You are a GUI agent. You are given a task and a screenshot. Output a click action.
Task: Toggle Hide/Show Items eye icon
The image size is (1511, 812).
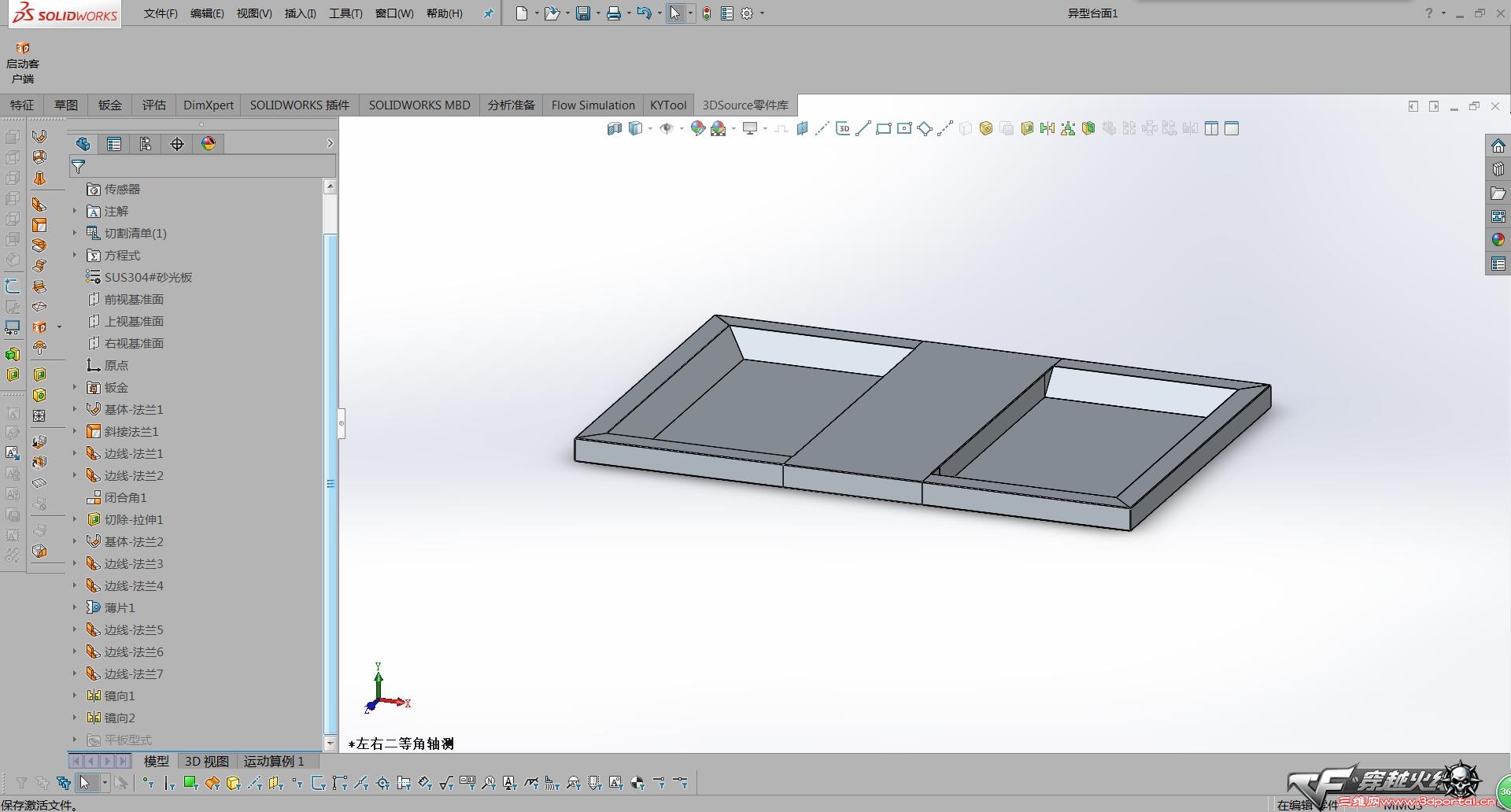666,128
